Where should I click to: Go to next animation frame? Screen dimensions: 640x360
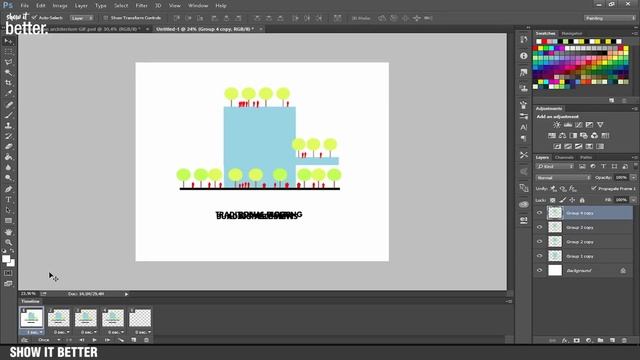pyautogui.click(x=108, y=340)
